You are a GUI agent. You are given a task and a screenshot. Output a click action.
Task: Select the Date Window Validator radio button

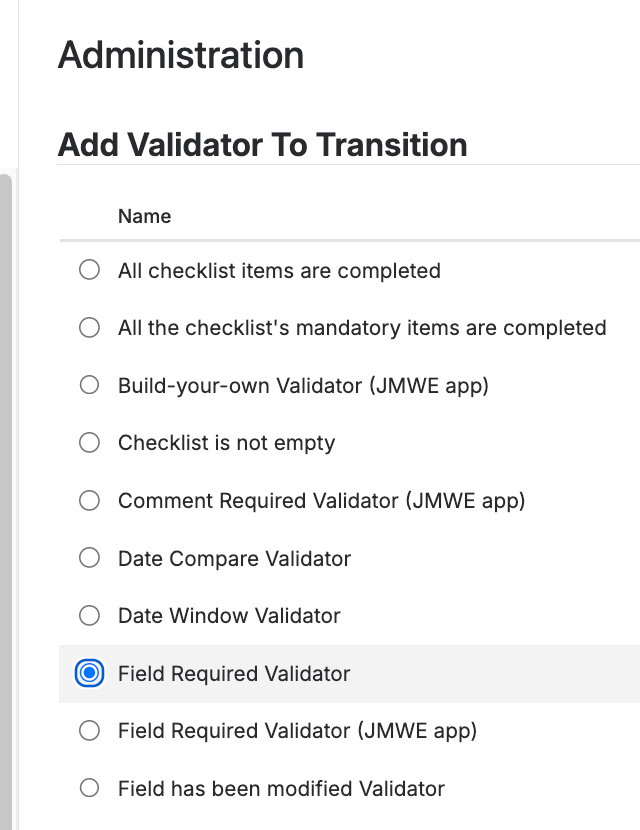[x=90, y=616]
